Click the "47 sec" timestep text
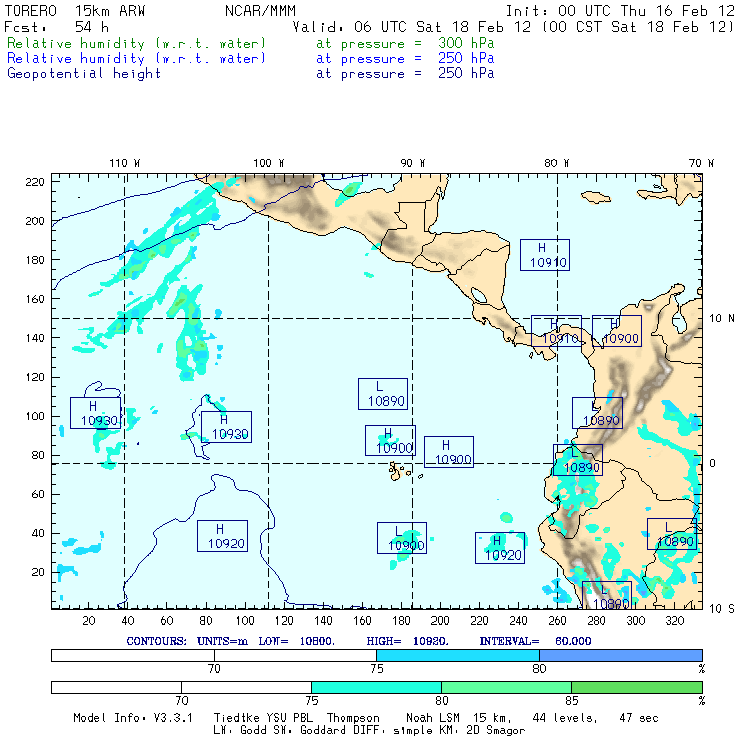The height and width of the screenshot is (740, 740). 639,718
